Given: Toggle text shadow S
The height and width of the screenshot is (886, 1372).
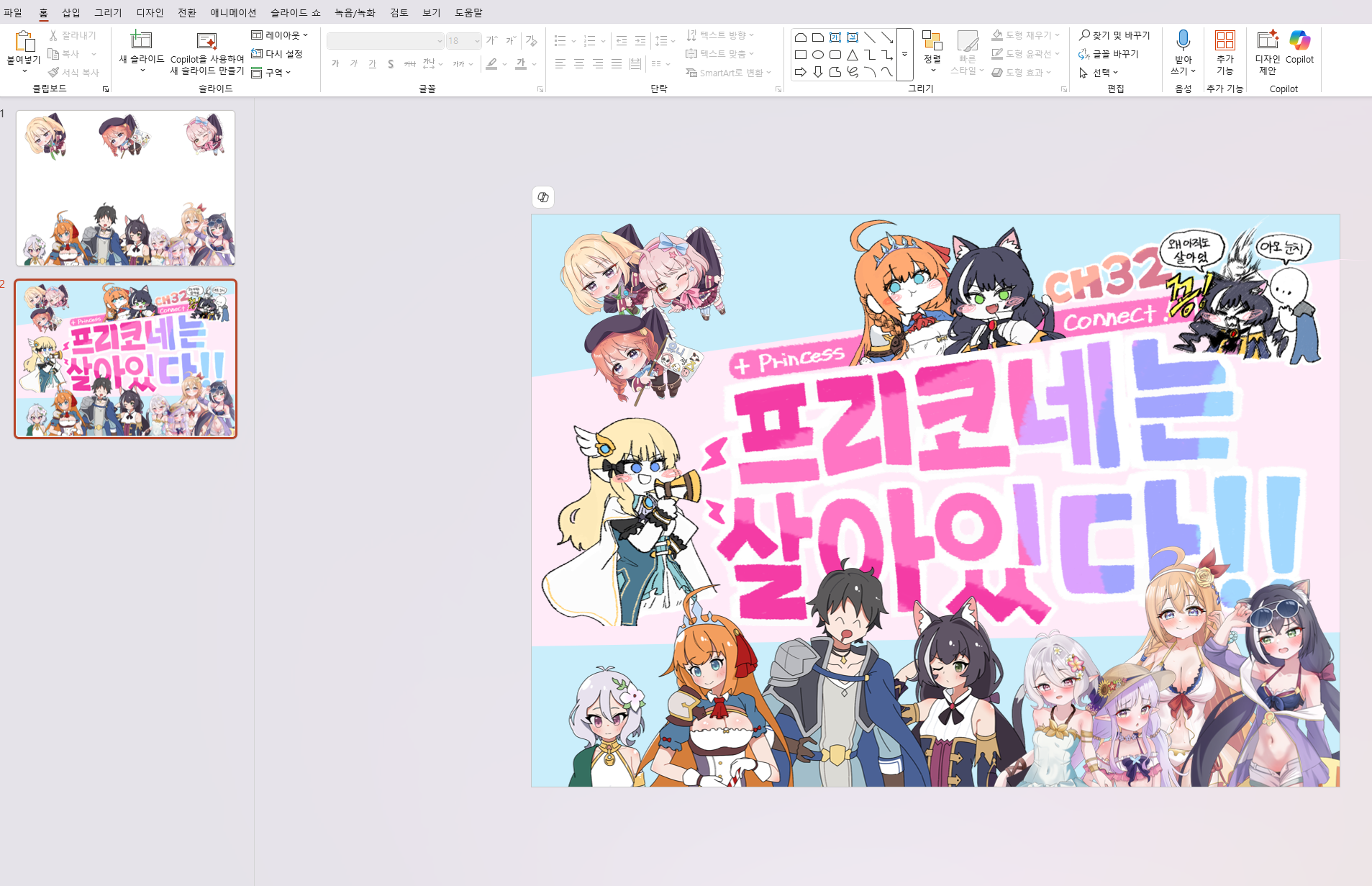Looking at the screenshot, I should click(x=391, y=64).
